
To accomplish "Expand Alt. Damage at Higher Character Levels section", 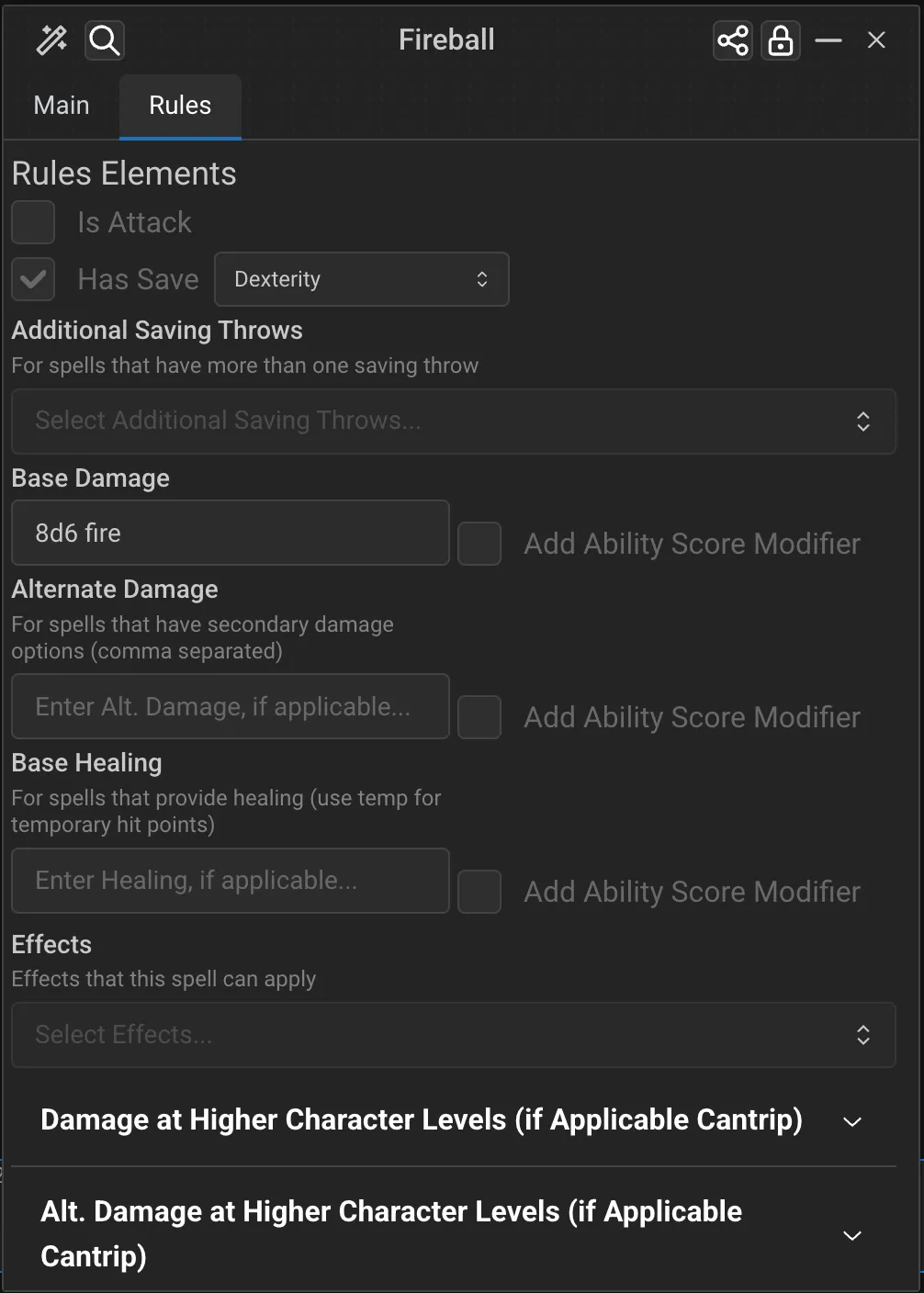I will tap(851, 1235).
